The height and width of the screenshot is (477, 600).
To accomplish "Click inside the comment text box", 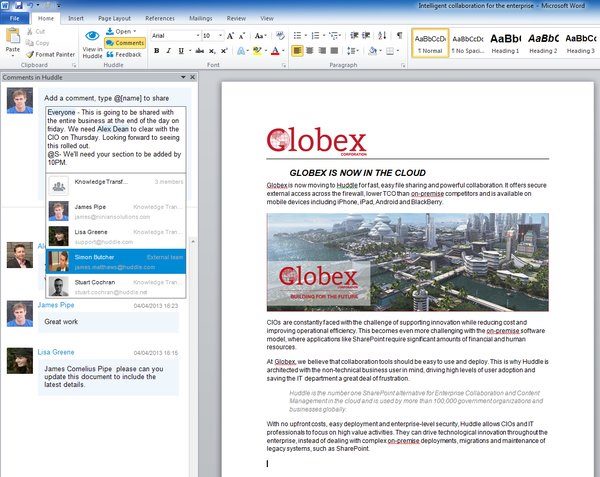I will tap(113, 138).
